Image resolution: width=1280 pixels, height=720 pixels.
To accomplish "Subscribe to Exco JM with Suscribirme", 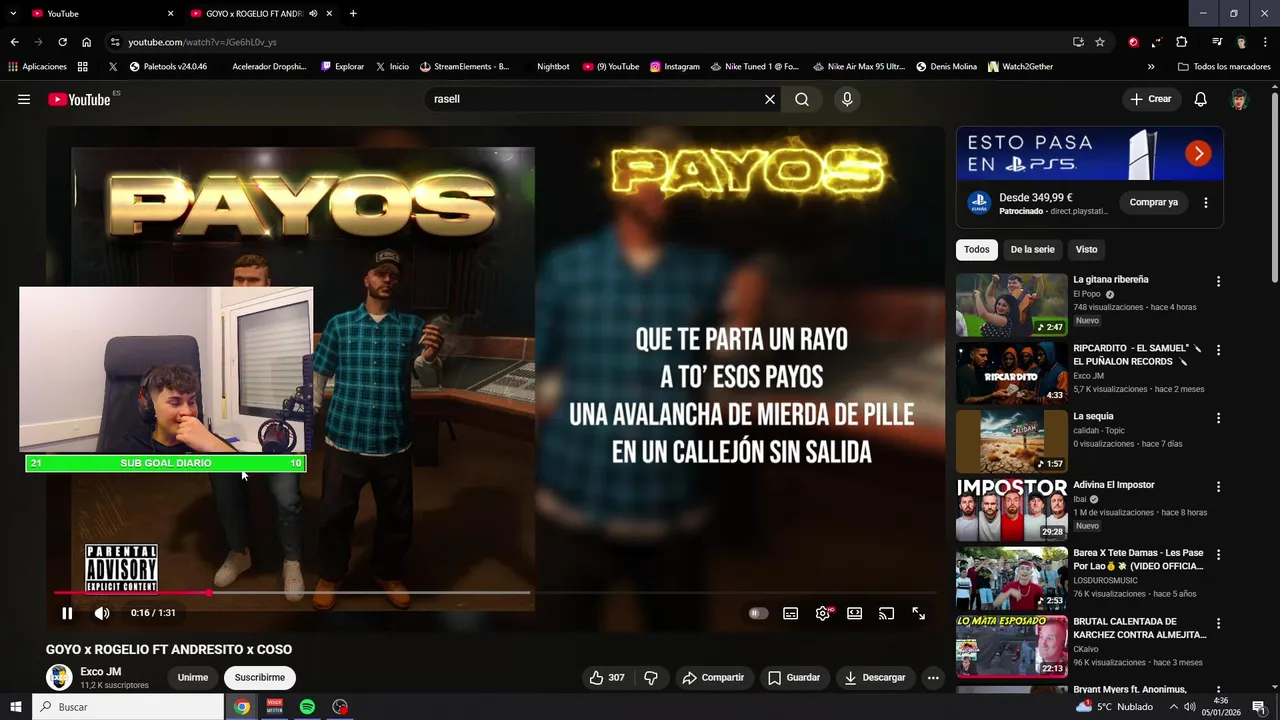I will [x=260, y=677].
